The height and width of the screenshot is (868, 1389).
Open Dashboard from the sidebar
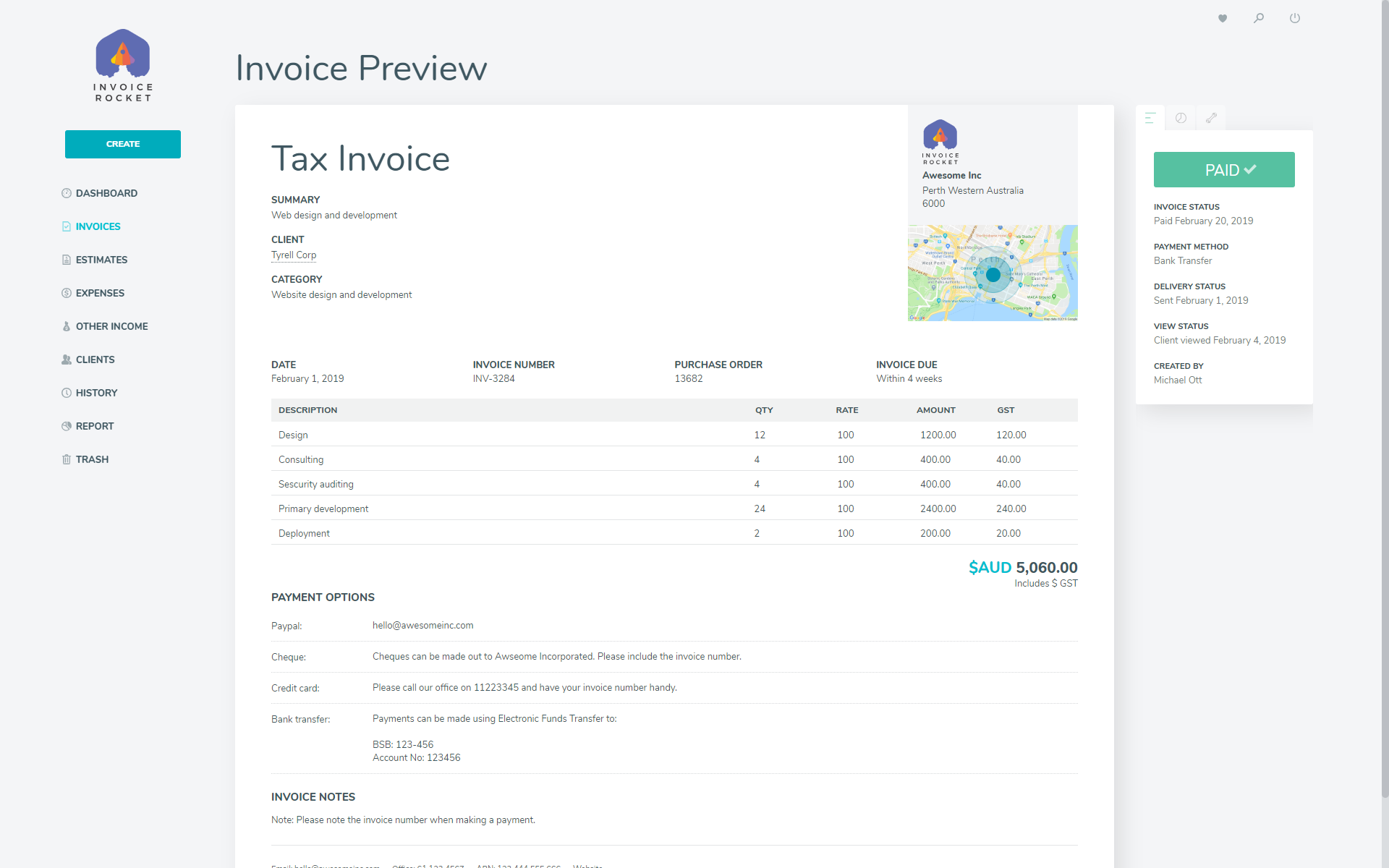[x=106, y=193]
